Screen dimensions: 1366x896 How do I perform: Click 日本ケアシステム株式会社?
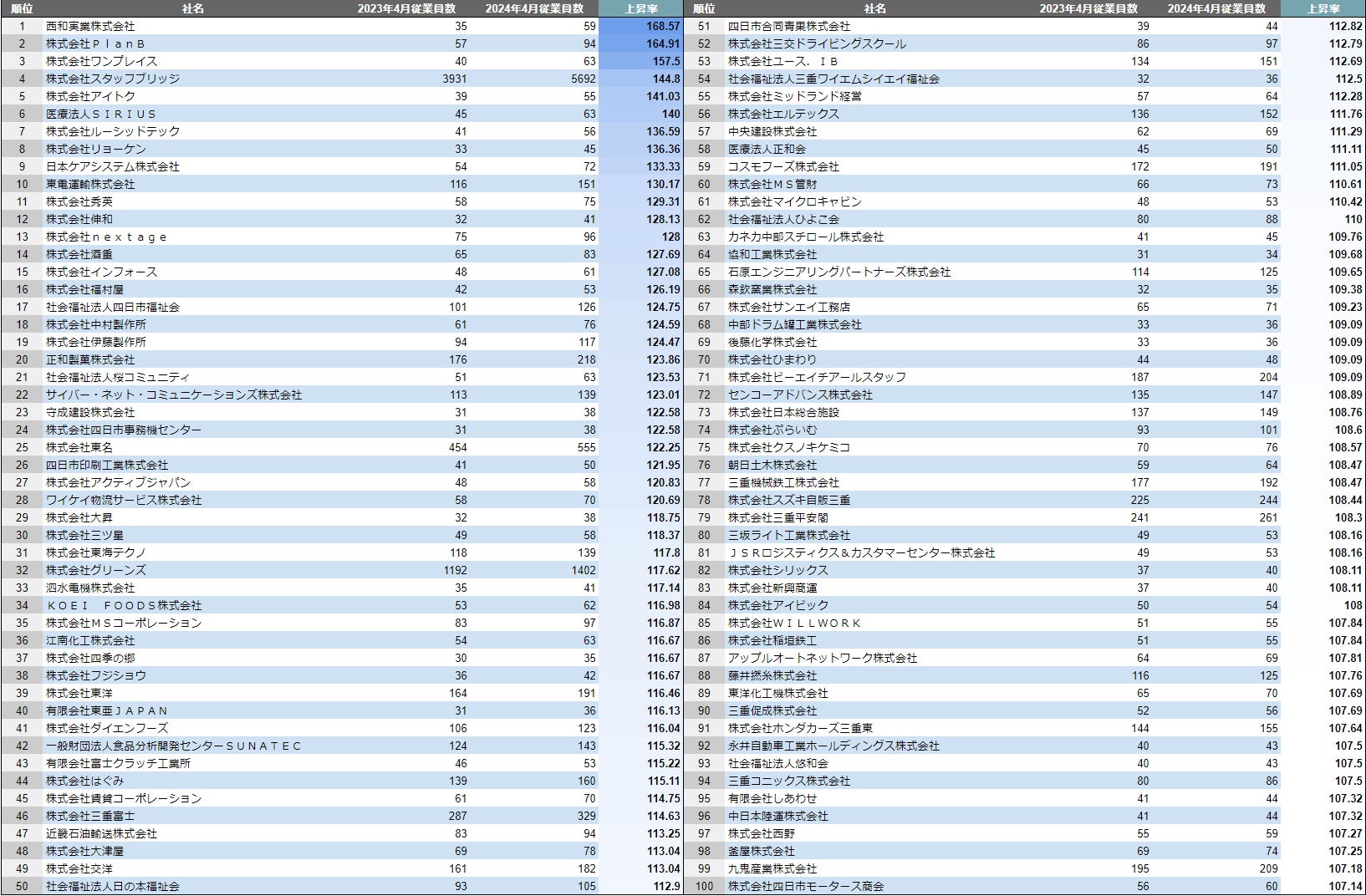(x=113, y=166)
